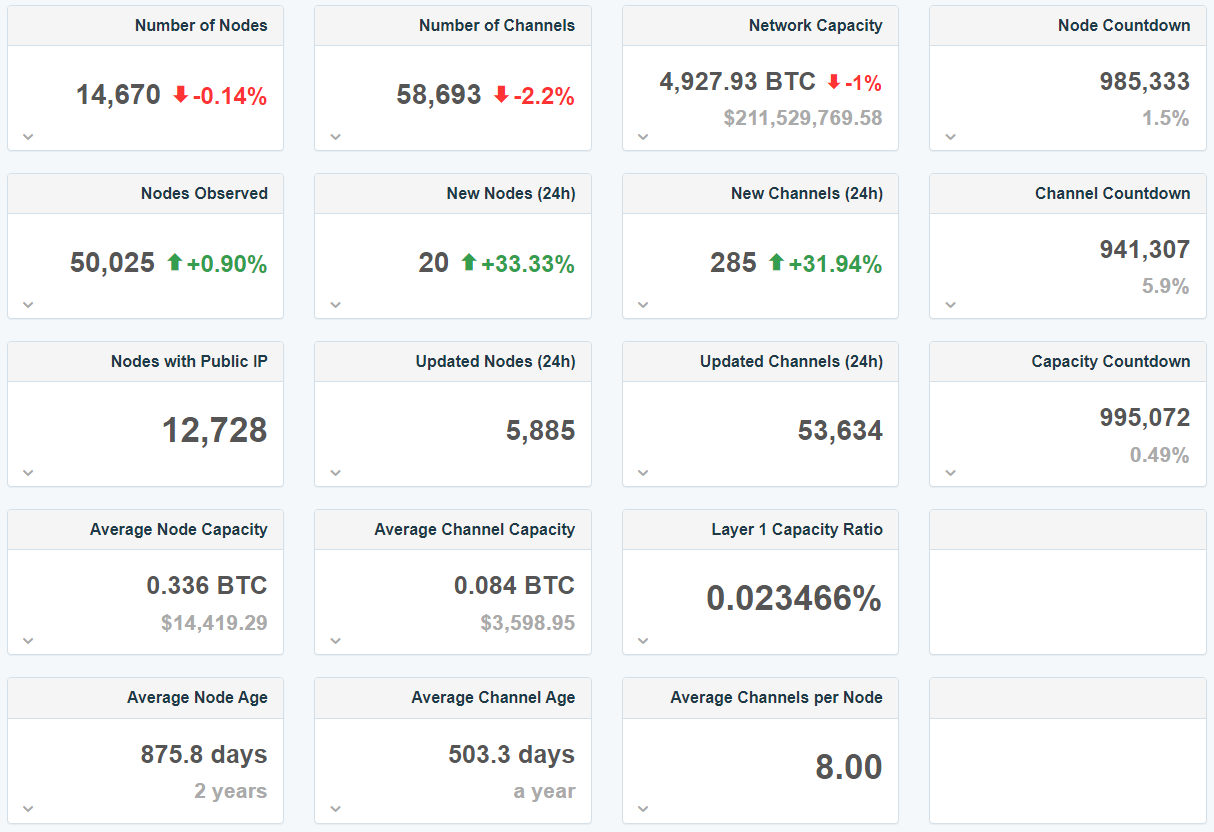The height and width of the screenshot is (832, 1214).
Task: Click the green up arrow in New Channels (24h)
Action: pos(776,263)
